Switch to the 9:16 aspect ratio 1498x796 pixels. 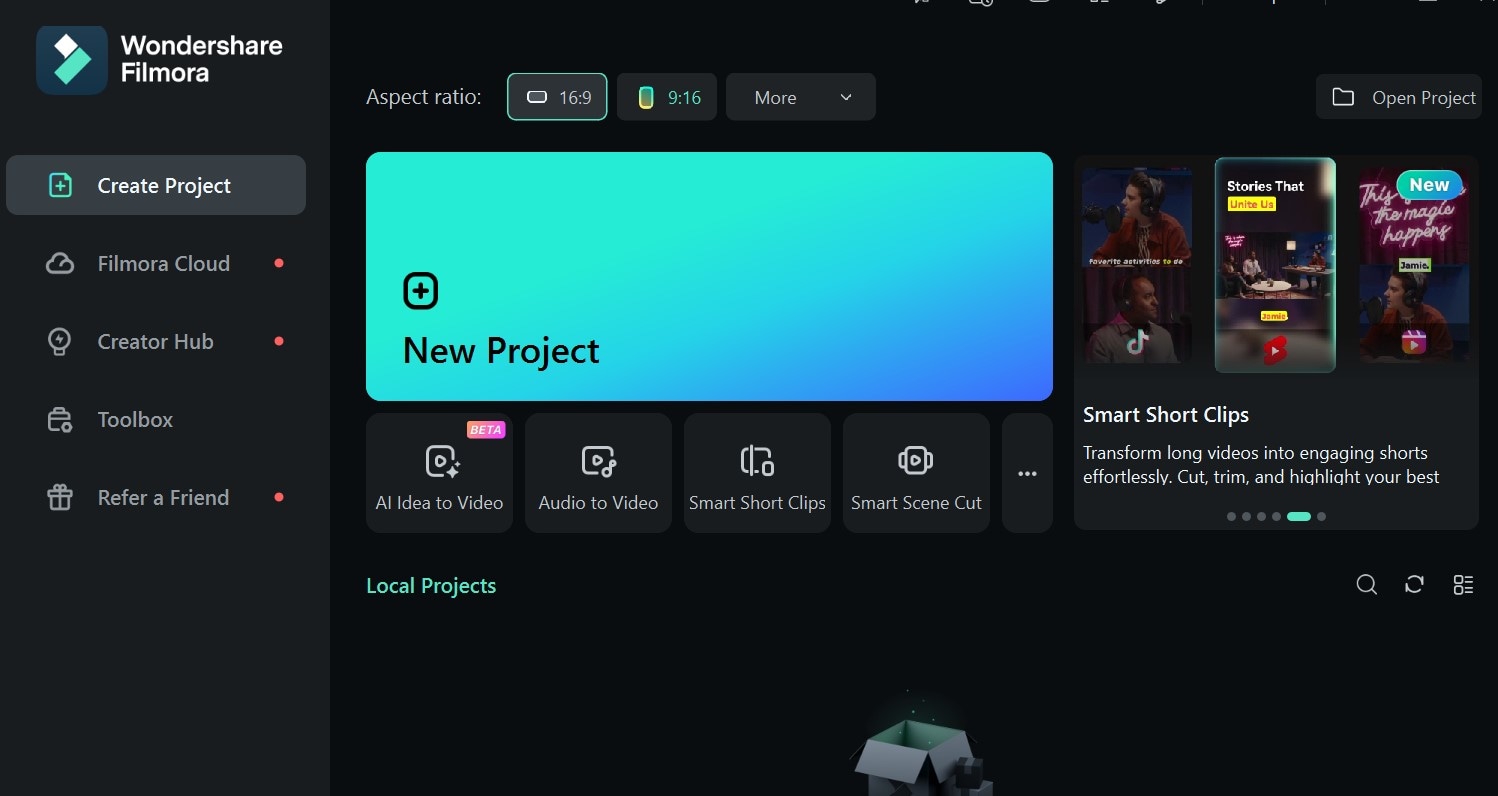[x=667, y=97]
